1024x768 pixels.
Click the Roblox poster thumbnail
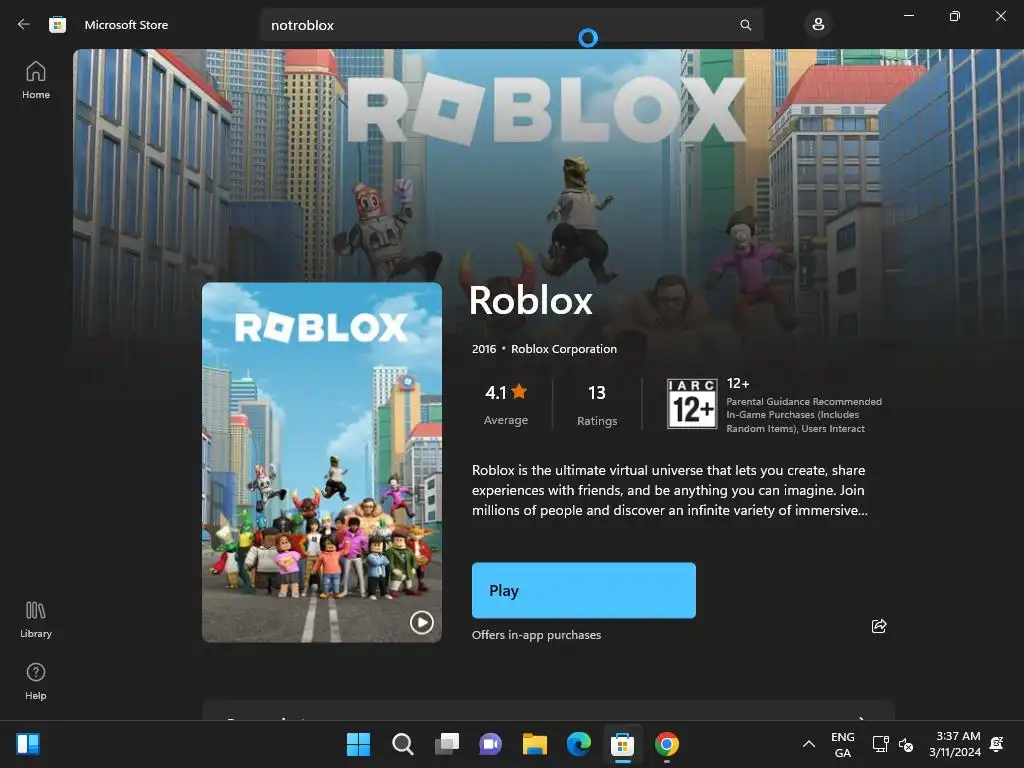(x=322, y=462)
